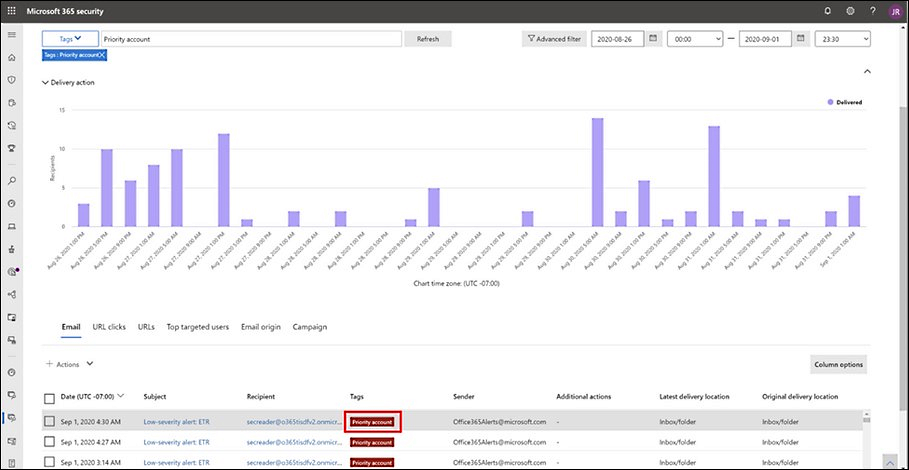Click the Latest delivery location column header
Viewport: 909px width, 470px height.
695,396
